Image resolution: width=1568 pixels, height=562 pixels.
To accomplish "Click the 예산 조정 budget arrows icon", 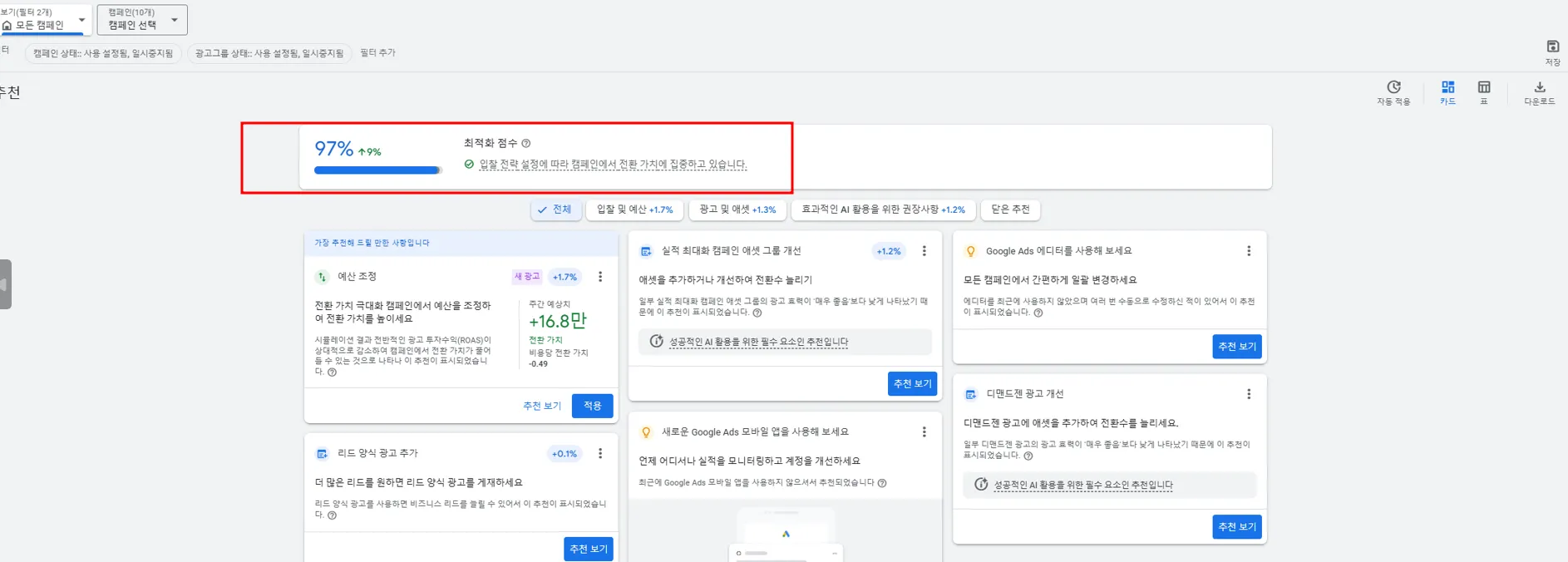I will [322, 277].
